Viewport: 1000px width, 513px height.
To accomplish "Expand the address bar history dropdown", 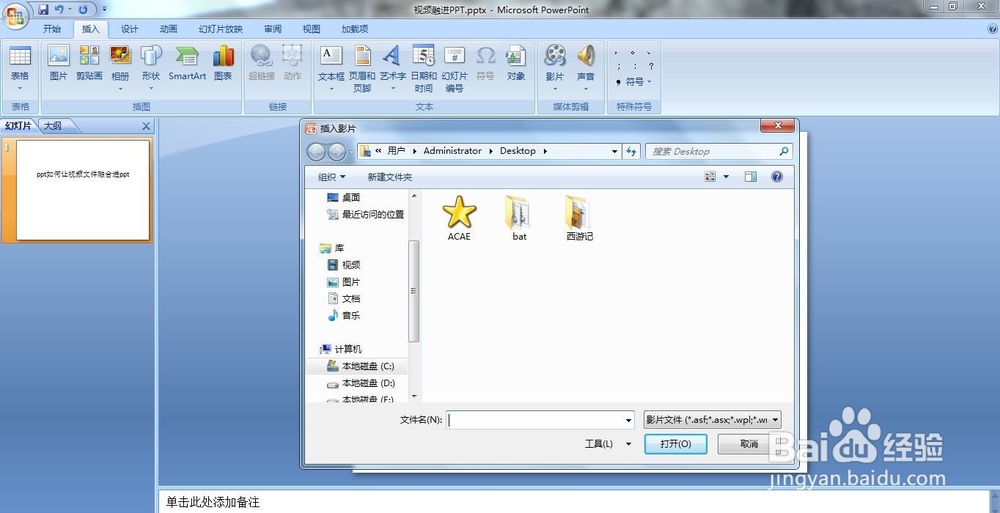I will pos(614,151).
